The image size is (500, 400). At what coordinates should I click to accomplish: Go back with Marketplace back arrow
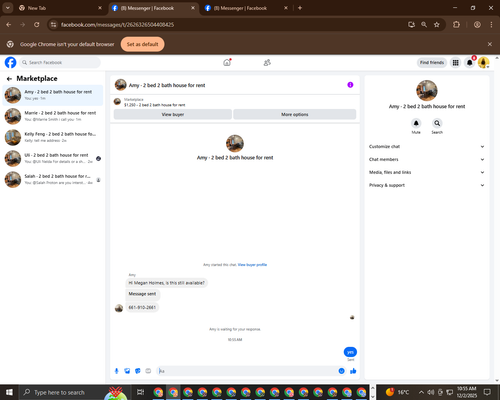(9, 79)
